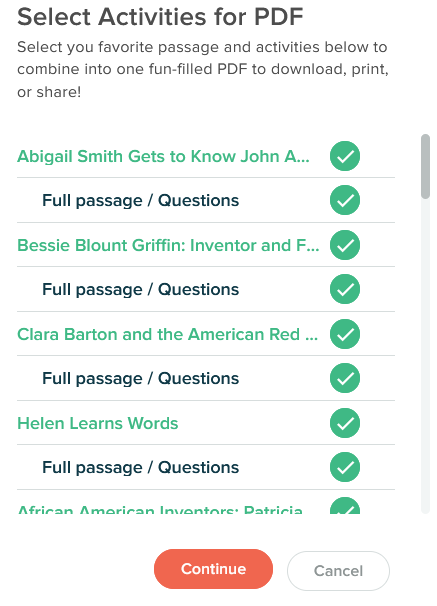Uncheck the Abigail Smith passage checkmark

pos(345,156)
